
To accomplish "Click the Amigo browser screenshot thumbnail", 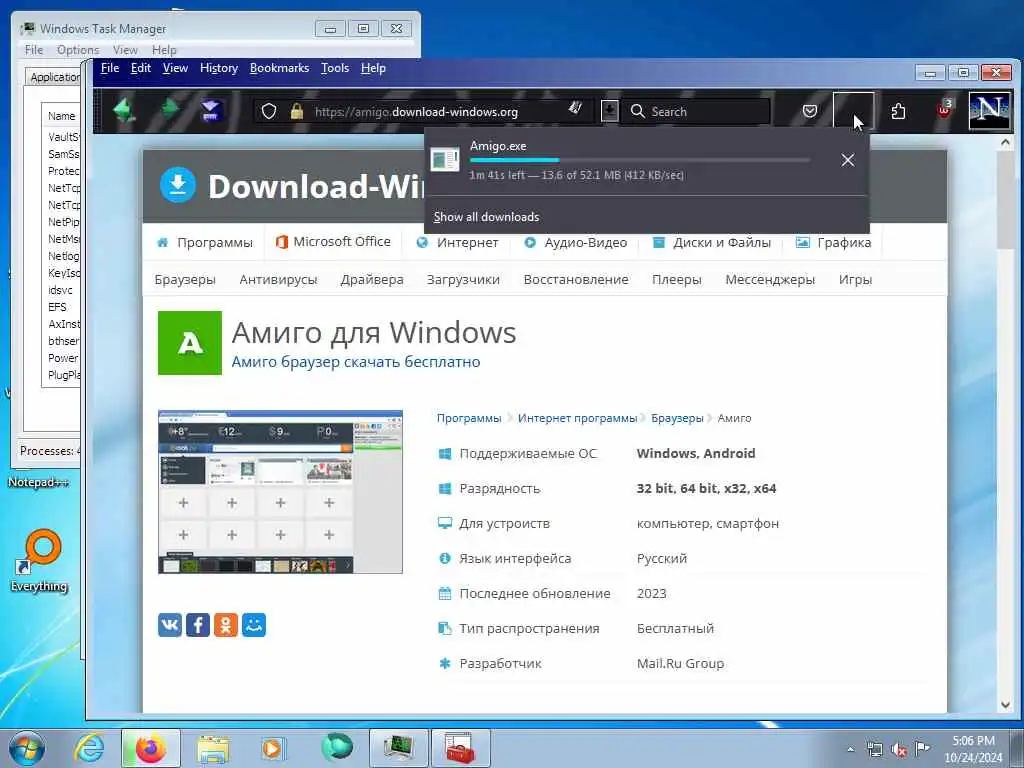I will pyautogui.click(x=280, y=492).
